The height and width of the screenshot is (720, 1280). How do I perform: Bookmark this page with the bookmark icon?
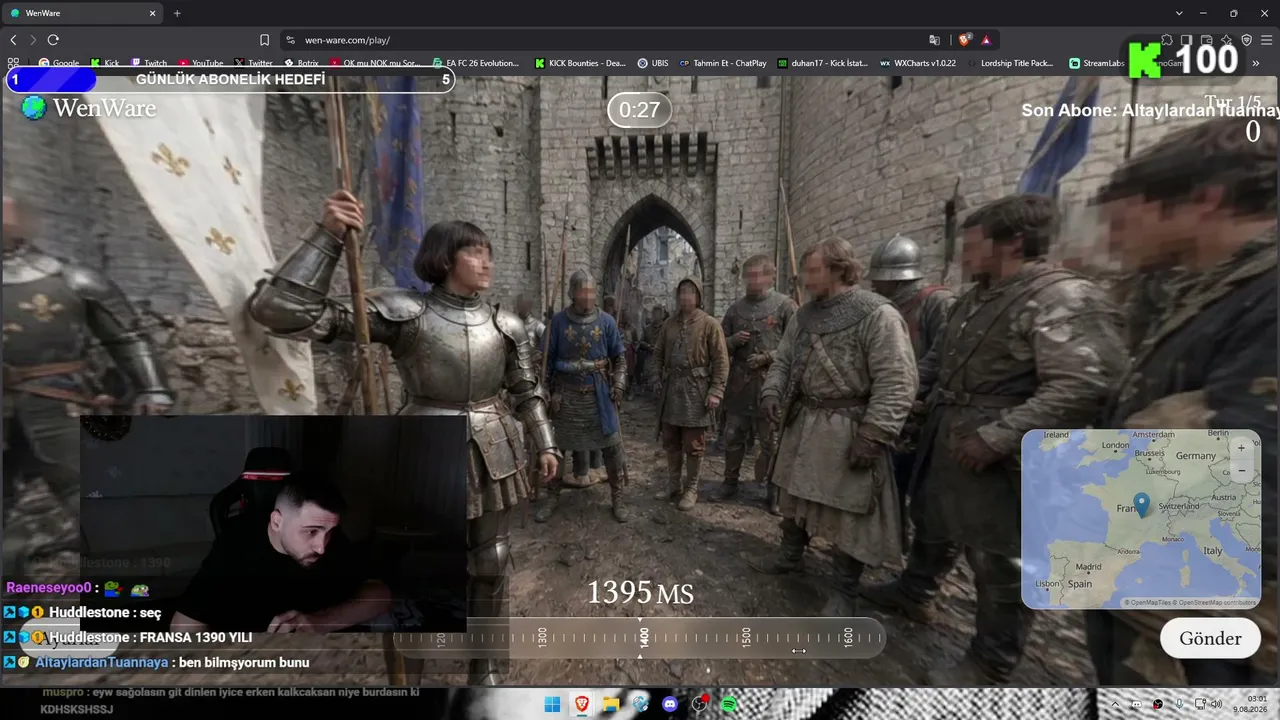click(264, 40)
